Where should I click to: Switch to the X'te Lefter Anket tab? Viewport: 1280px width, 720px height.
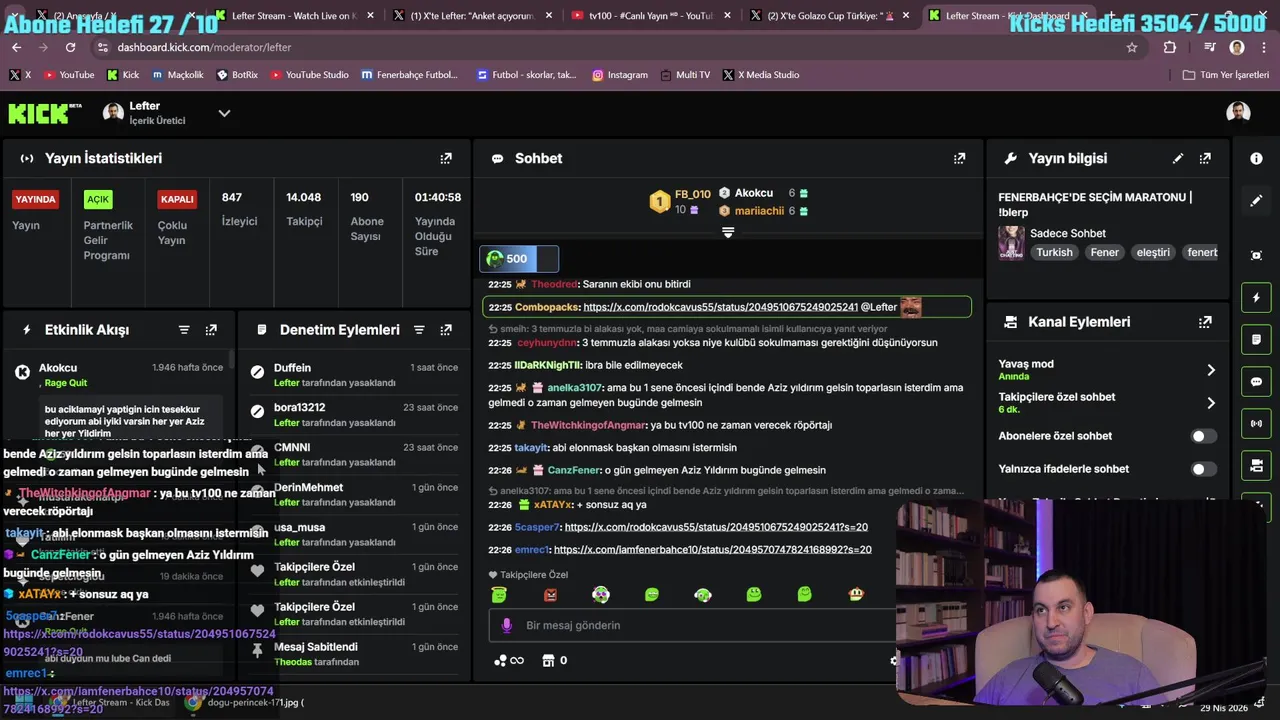471,16
